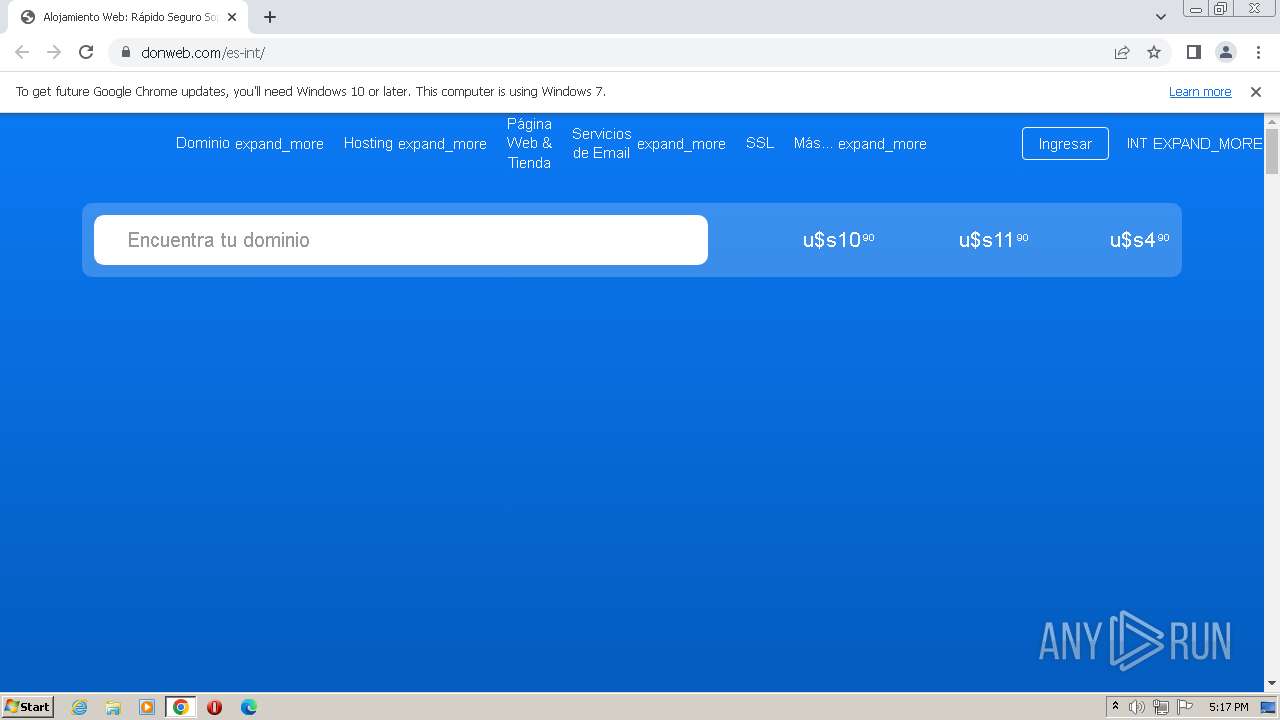
Task: Click Show desktop button at taskbar end
Action: [1268, 707]
